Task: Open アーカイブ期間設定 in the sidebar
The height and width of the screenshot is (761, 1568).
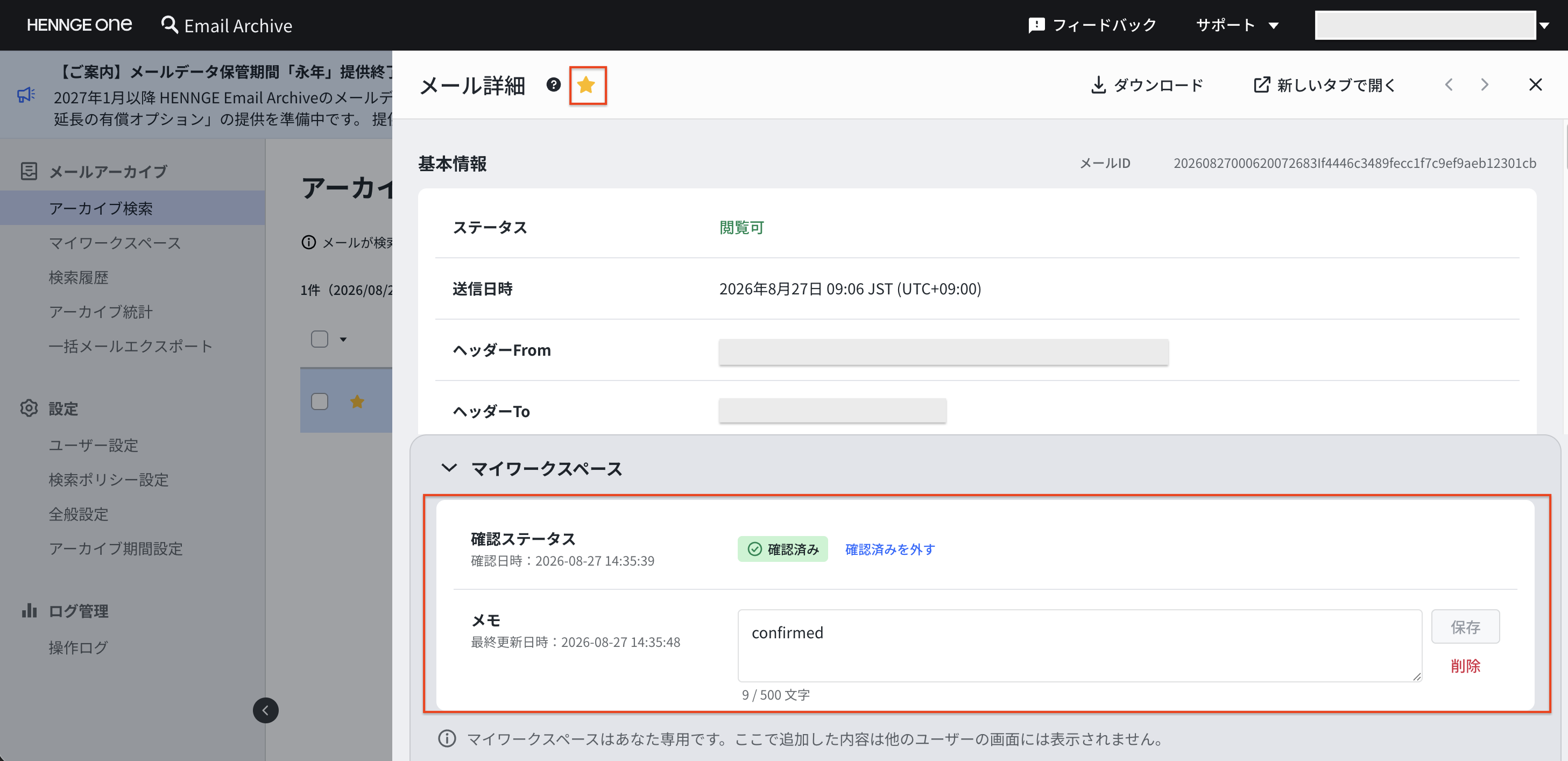Action: [x=116, y=548]
